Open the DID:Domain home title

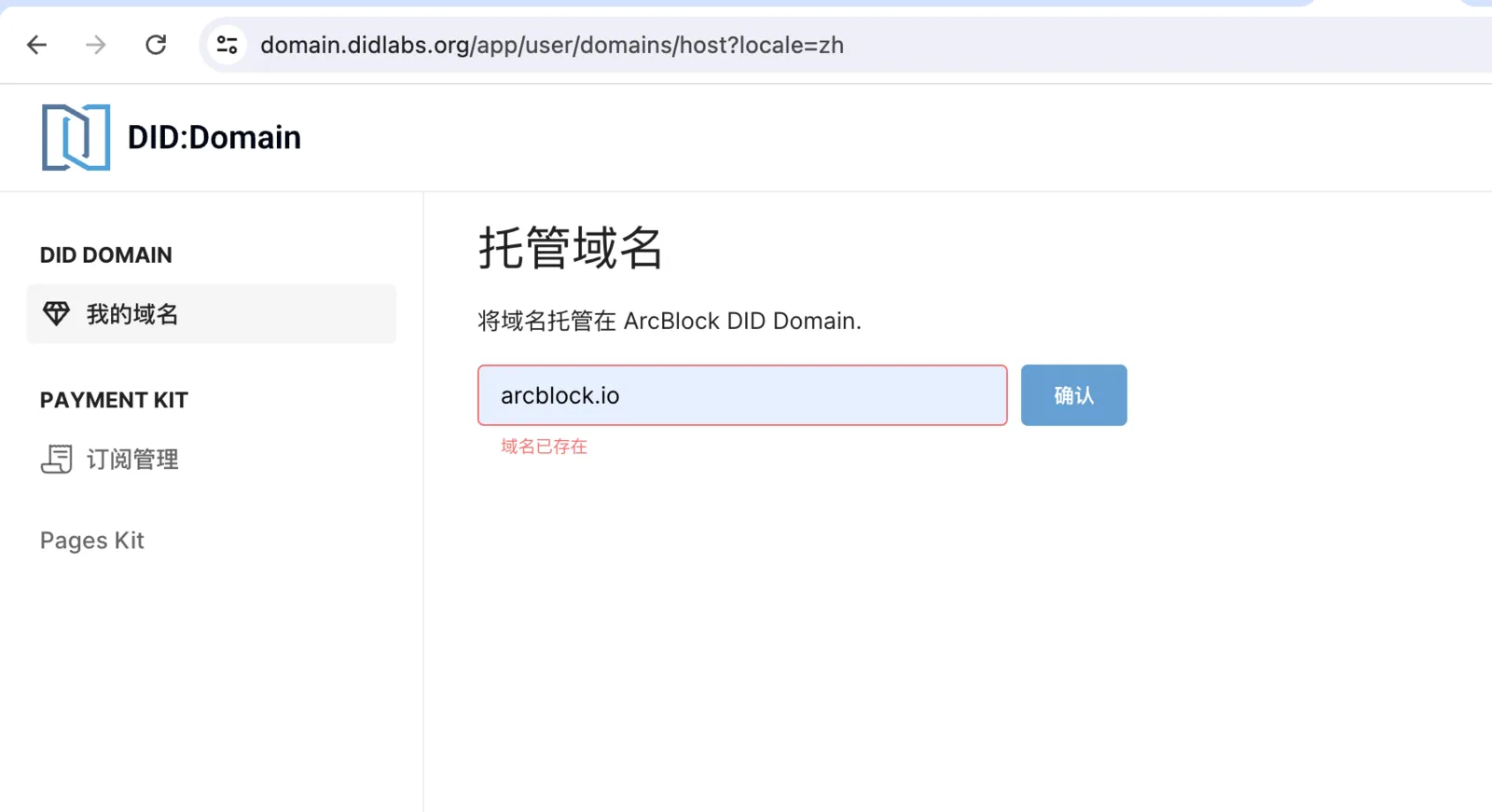pos(214,137)
